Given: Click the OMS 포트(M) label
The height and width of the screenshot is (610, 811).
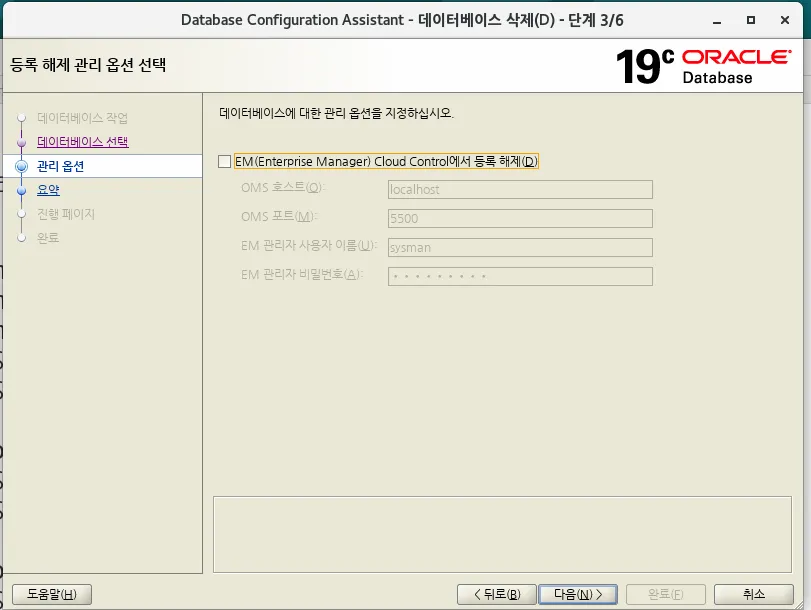Looking at the screenshot, I should click(279, 216).
